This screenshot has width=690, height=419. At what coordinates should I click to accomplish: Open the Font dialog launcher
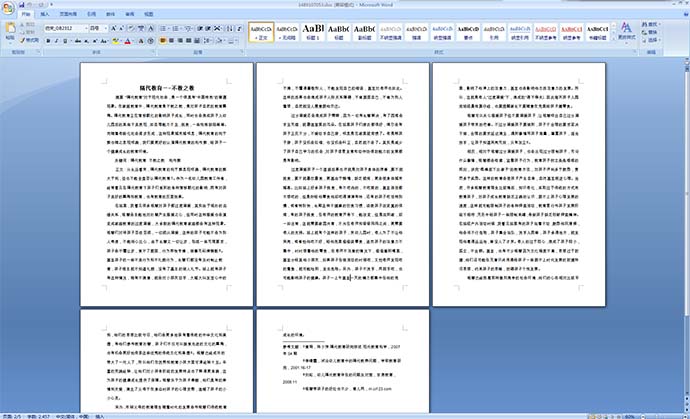(154, 51)
